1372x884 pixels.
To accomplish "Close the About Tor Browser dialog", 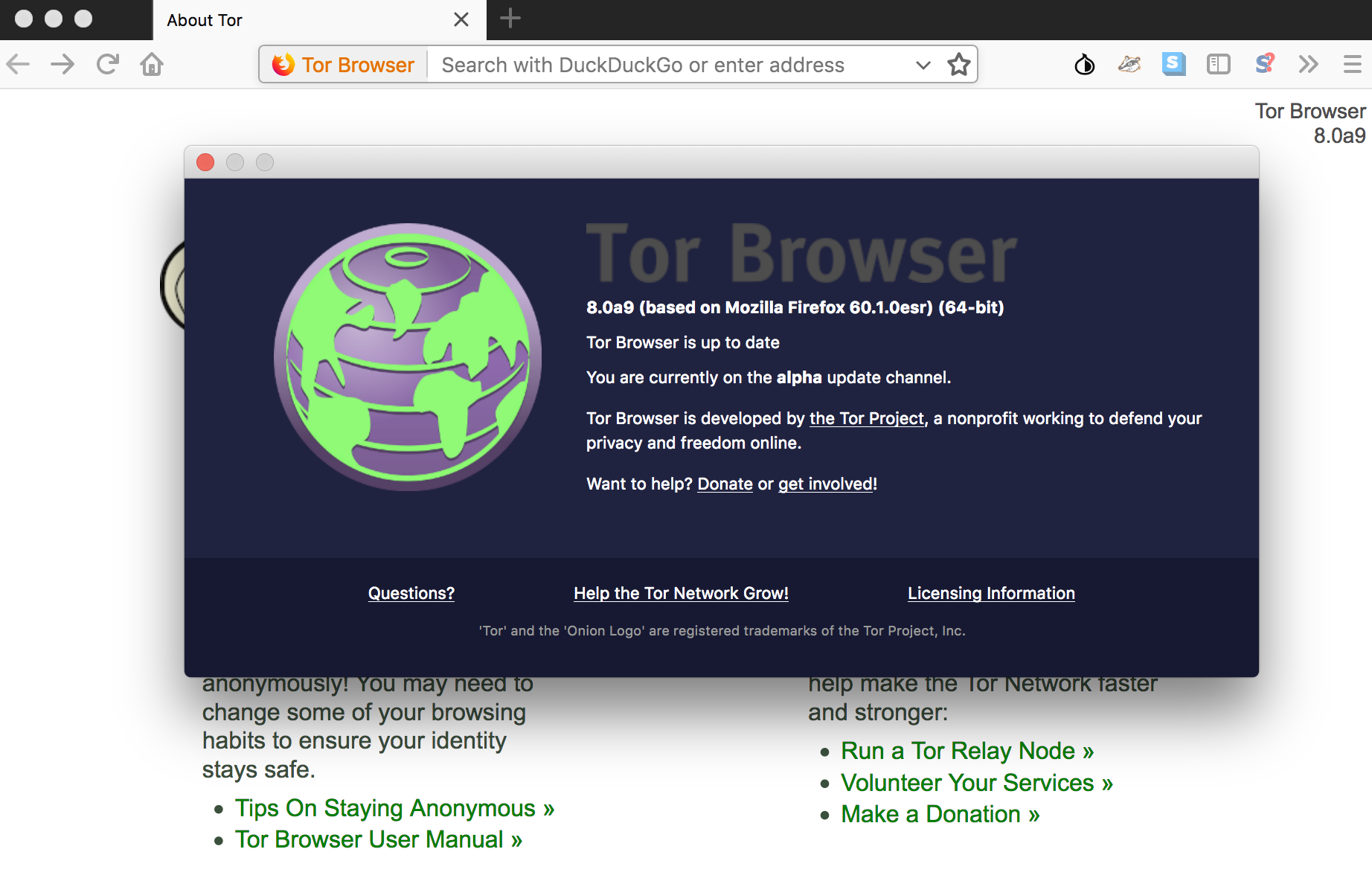I will (205, 162).
